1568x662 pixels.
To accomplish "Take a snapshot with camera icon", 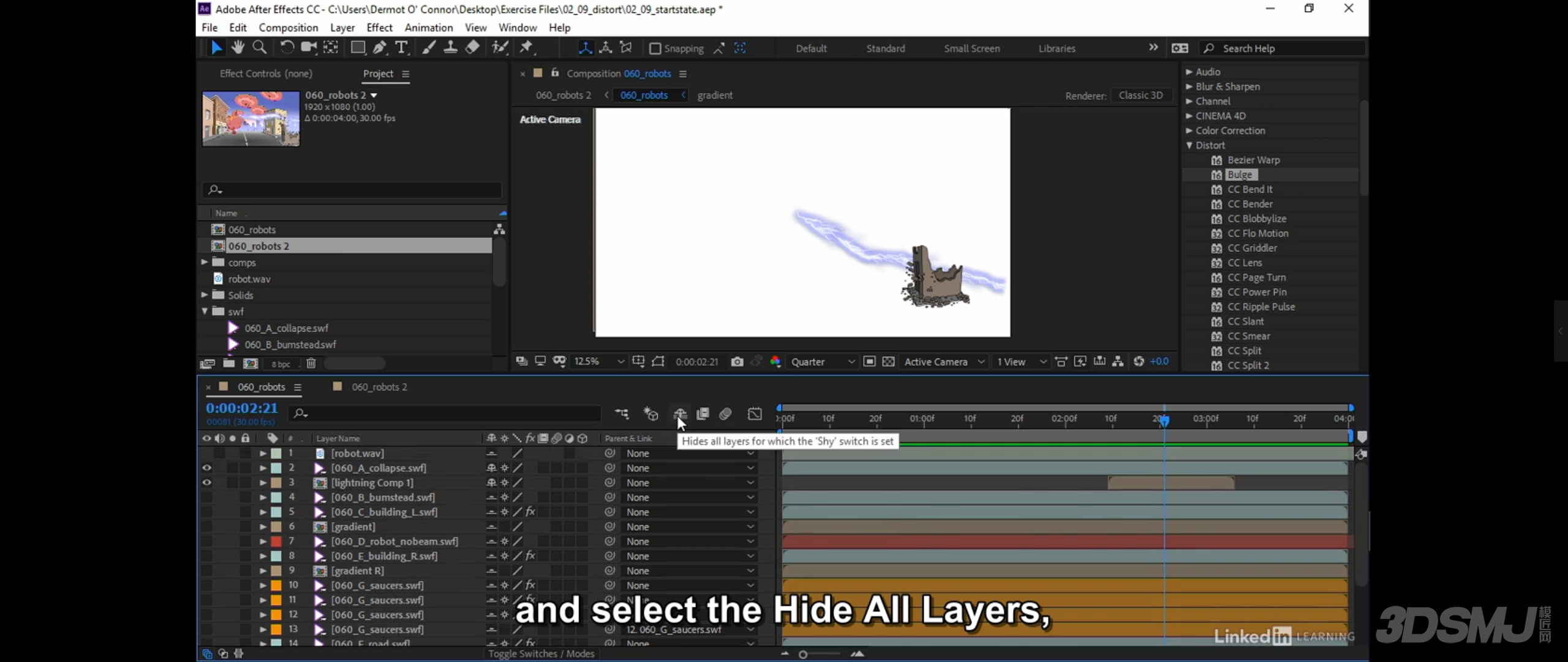I will (737, 362).
